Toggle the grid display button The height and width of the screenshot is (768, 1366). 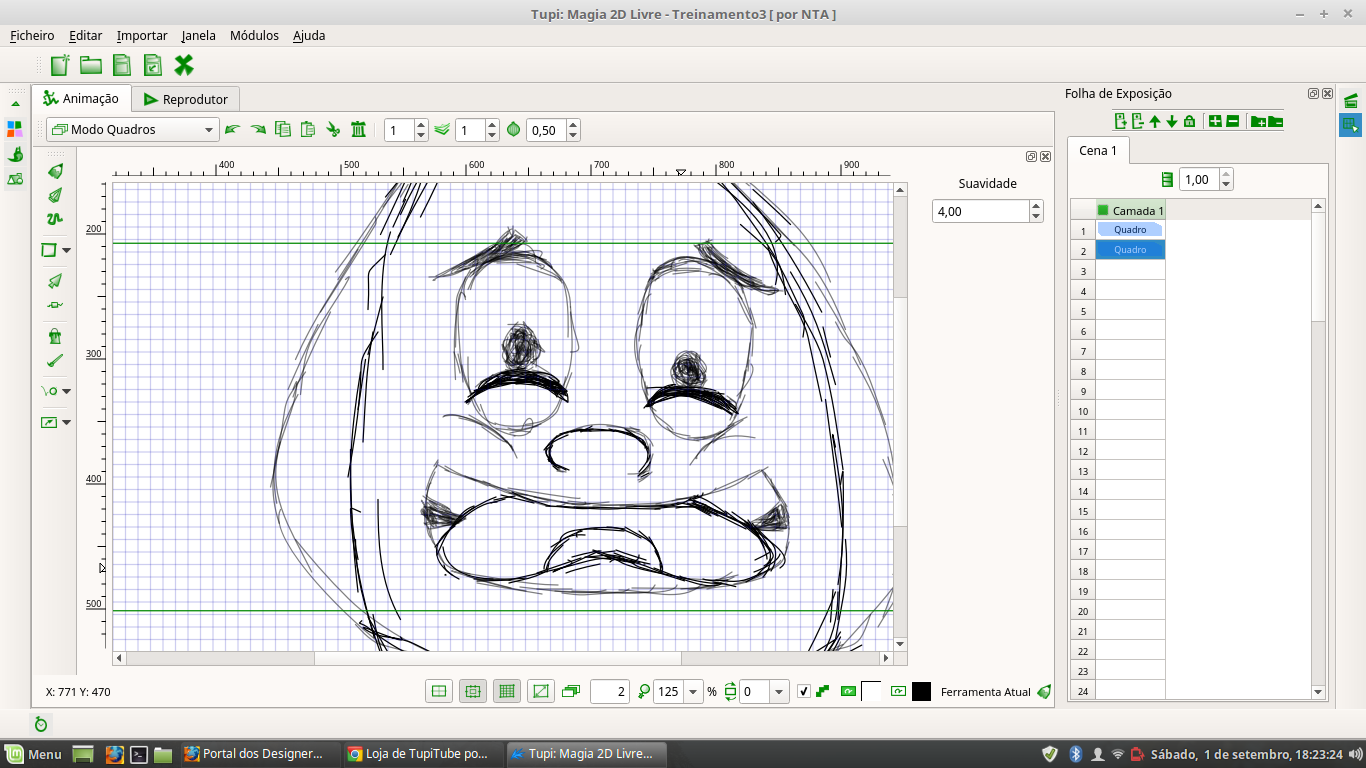(x=507, y=691)
